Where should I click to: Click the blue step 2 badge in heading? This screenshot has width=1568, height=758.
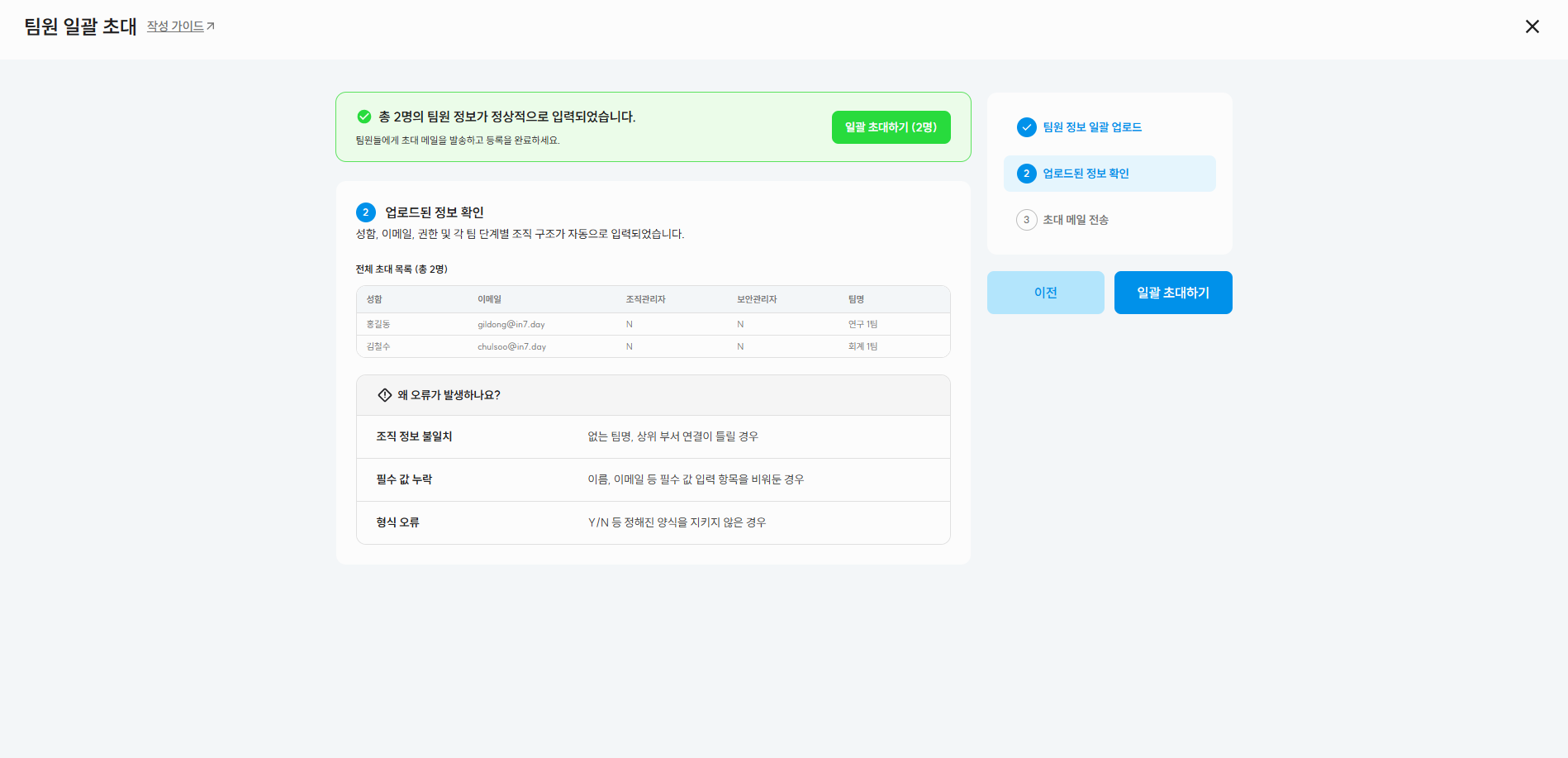click(366, 212)
